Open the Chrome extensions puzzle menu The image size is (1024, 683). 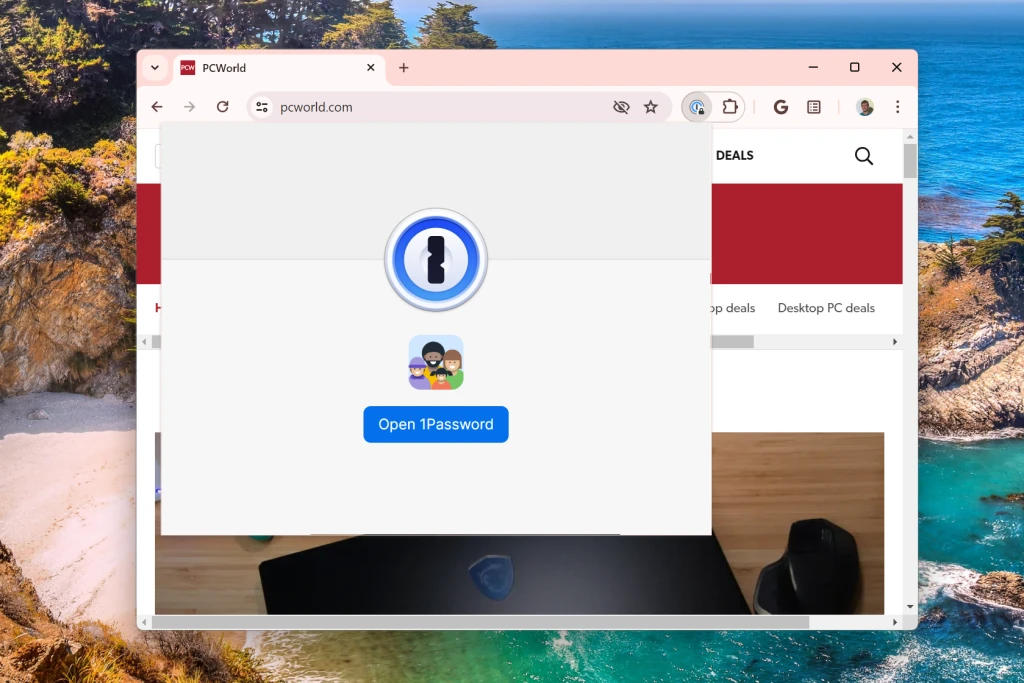730,107
